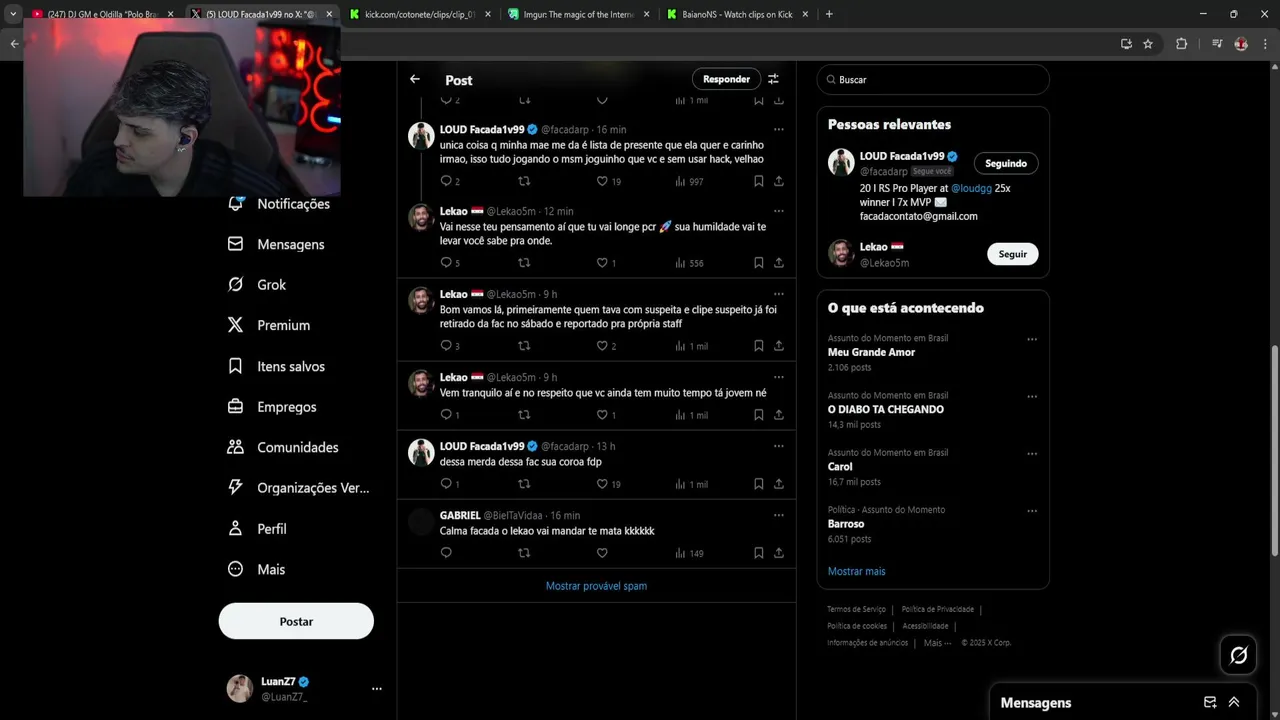1280x720 pixels.
Task: Like Lekao's 'Bom vamos lá' post
Action: (602, 346)
